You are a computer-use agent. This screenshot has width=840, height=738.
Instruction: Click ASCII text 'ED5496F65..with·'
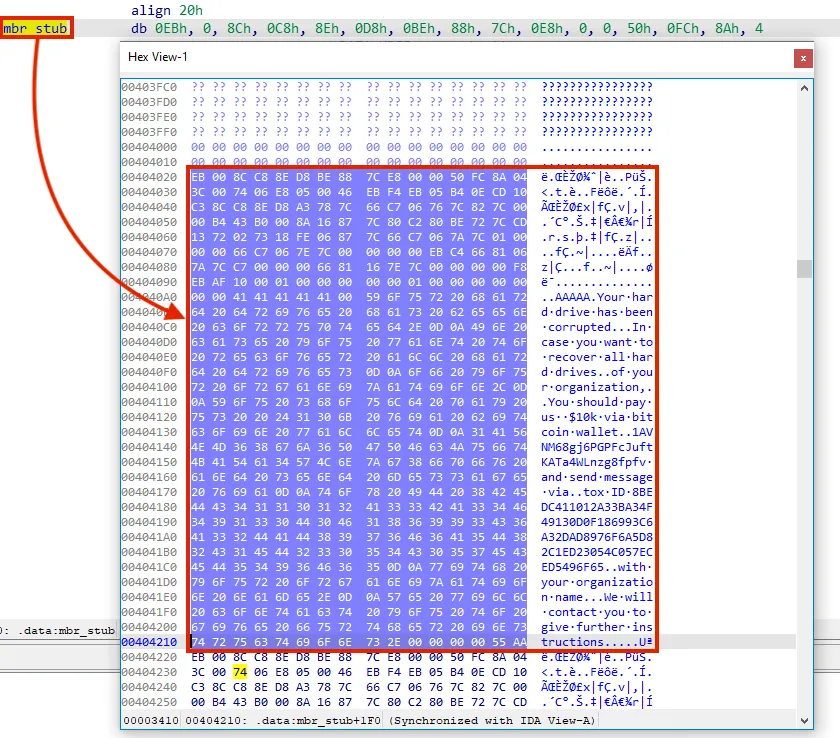pos(597,567)
